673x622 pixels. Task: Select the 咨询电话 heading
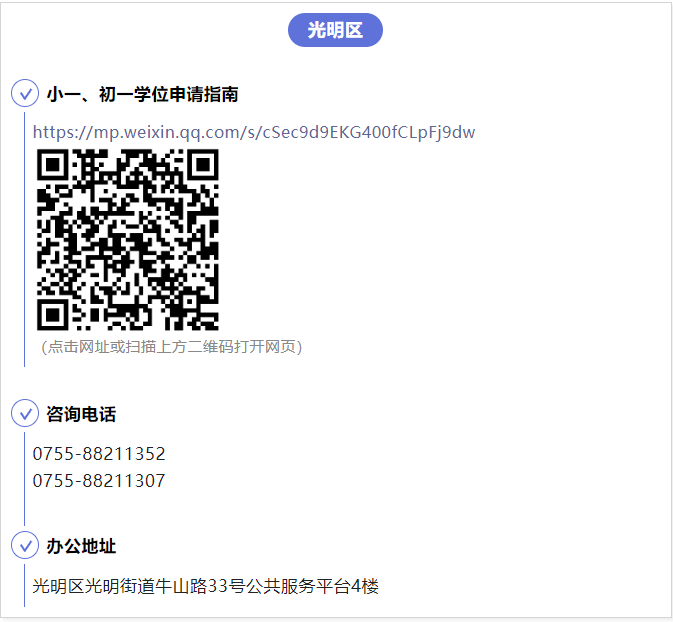(x=81, y=414)
